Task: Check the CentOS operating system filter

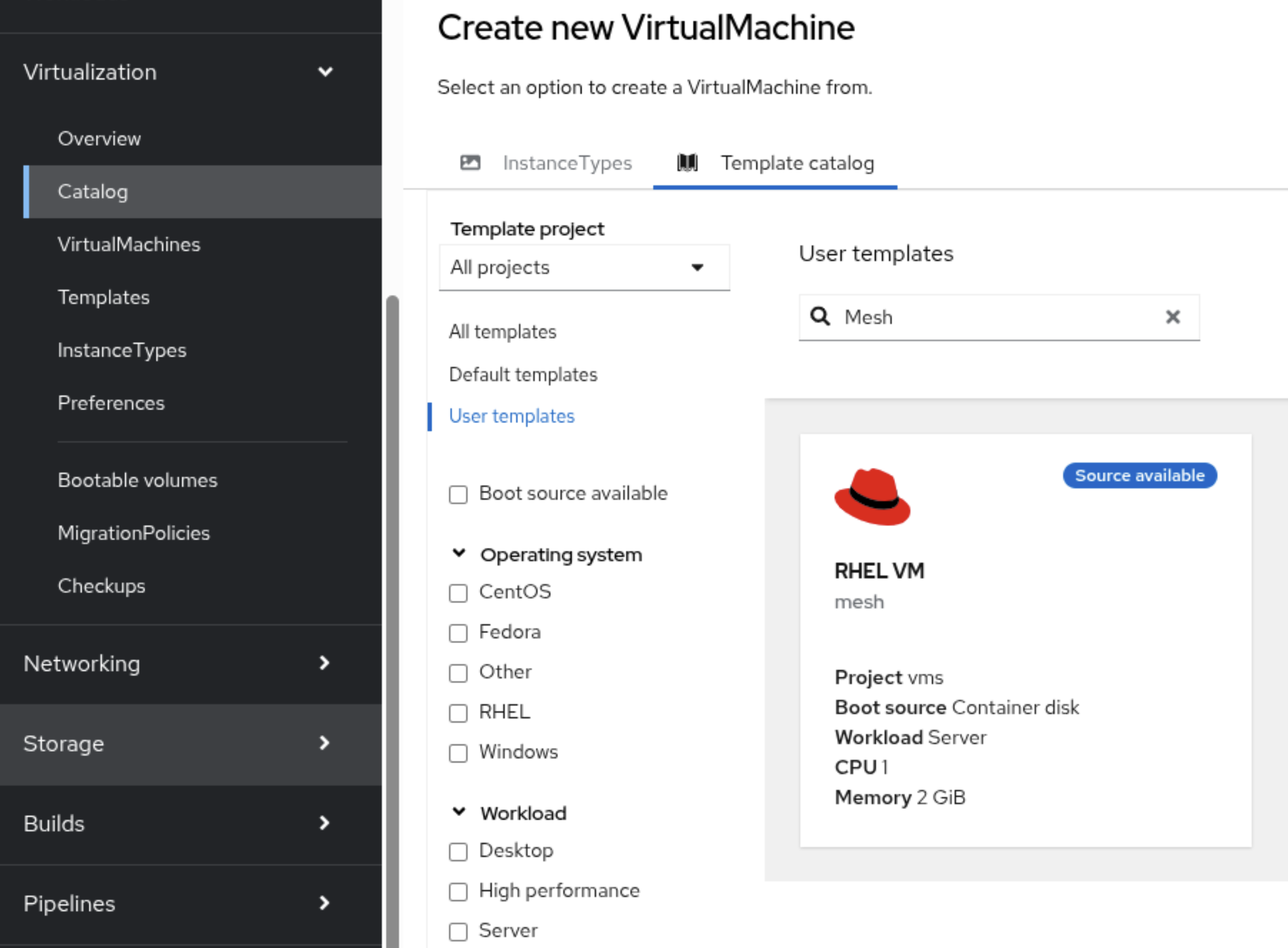Action: 458,593
